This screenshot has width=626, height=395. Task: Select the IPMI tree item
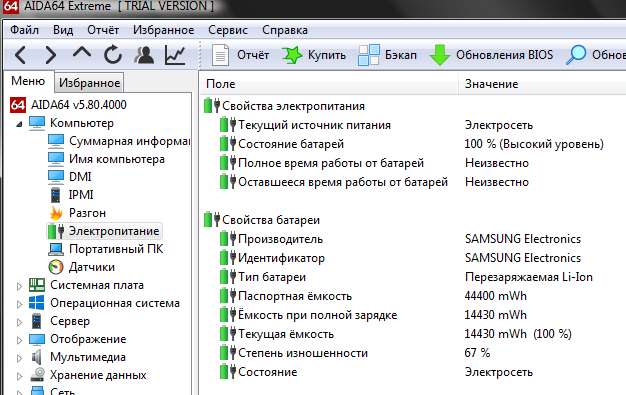pos(71,195)
